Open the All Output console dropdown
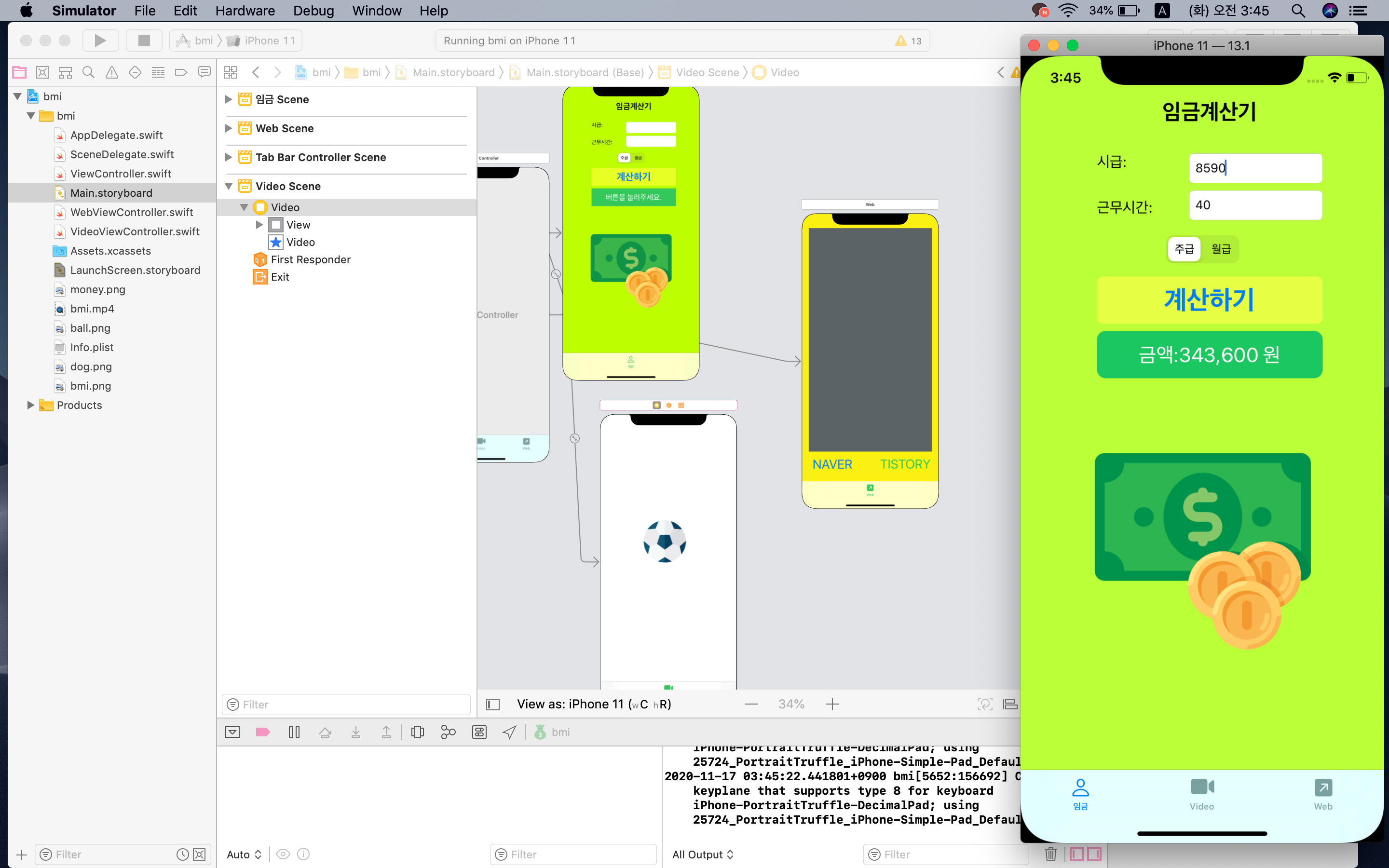 click(x=703, y=855)
